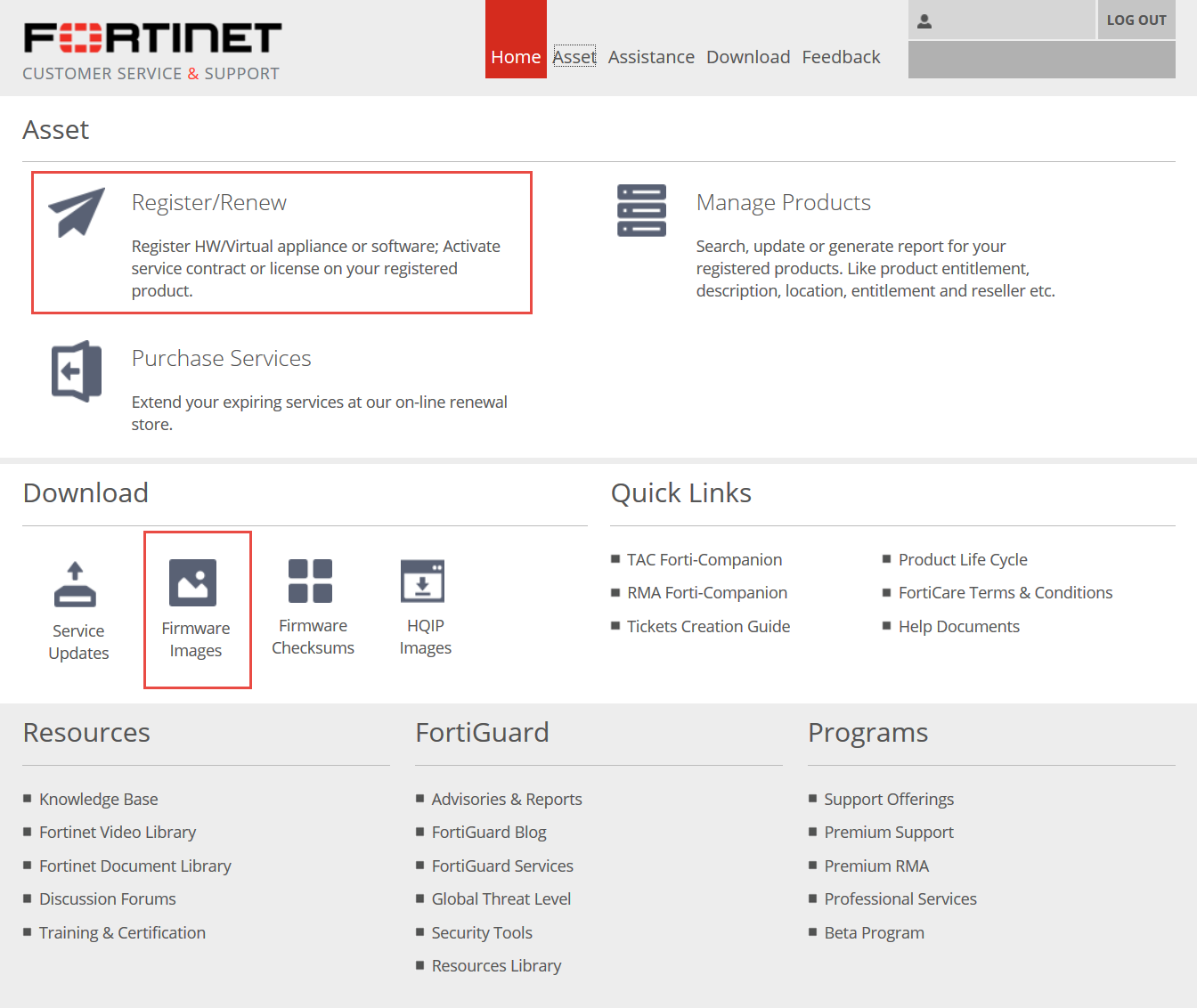Viewport: 1197px width, 1008px height.
Task: Click the Fortinet logo
Action: tap(151, 37)
